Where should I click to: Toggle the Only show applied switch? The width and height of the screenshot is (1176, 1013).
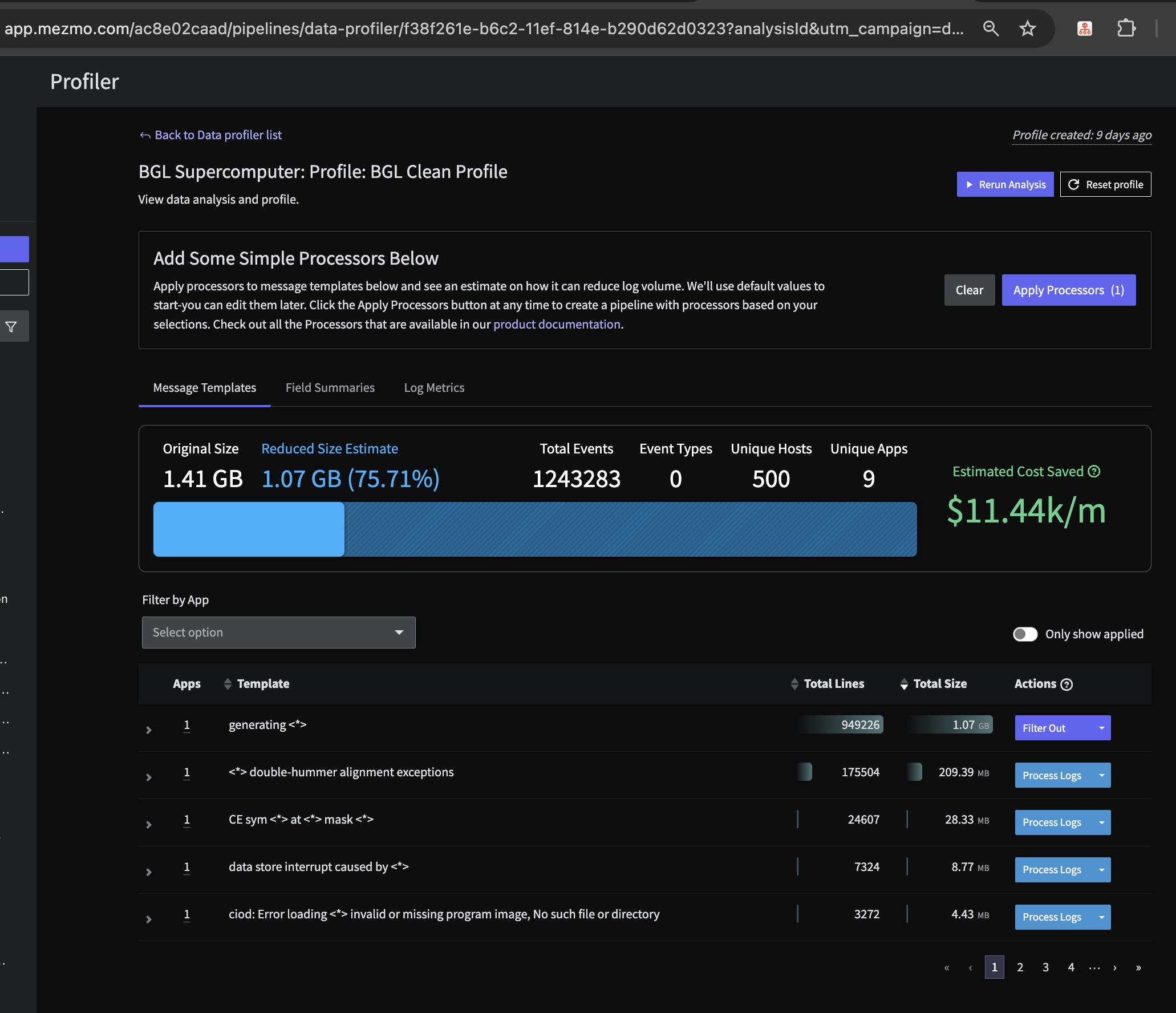[x=1025, y=634]
